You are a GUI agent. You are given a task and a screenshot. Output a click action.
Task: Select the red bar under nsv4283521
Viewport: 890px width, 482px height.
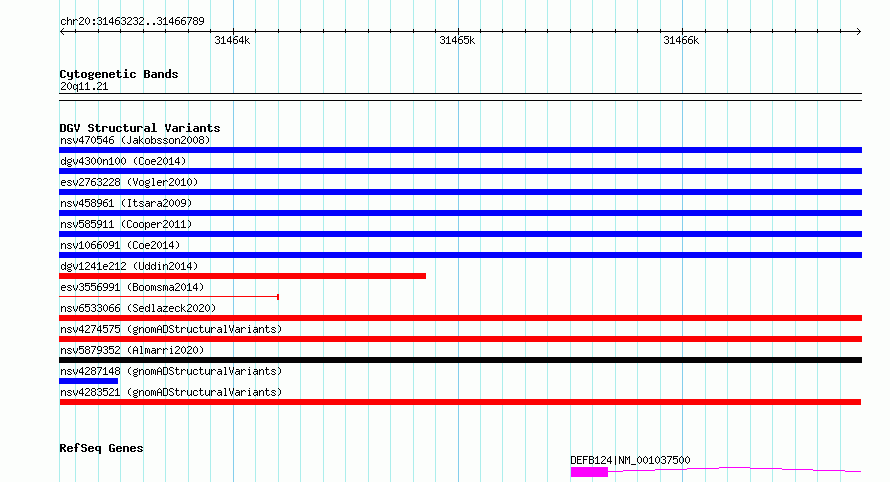tap(460, 402)
